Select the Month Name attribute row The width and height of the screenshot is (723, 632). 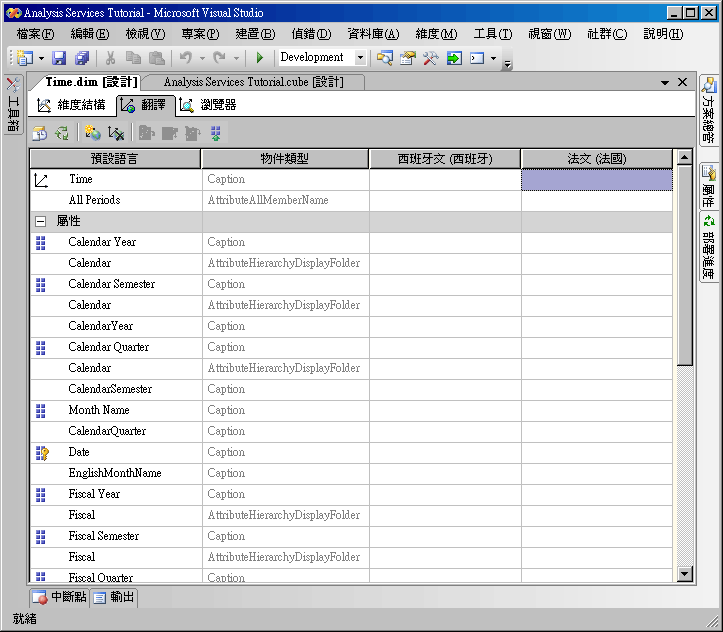pos(351,410)
